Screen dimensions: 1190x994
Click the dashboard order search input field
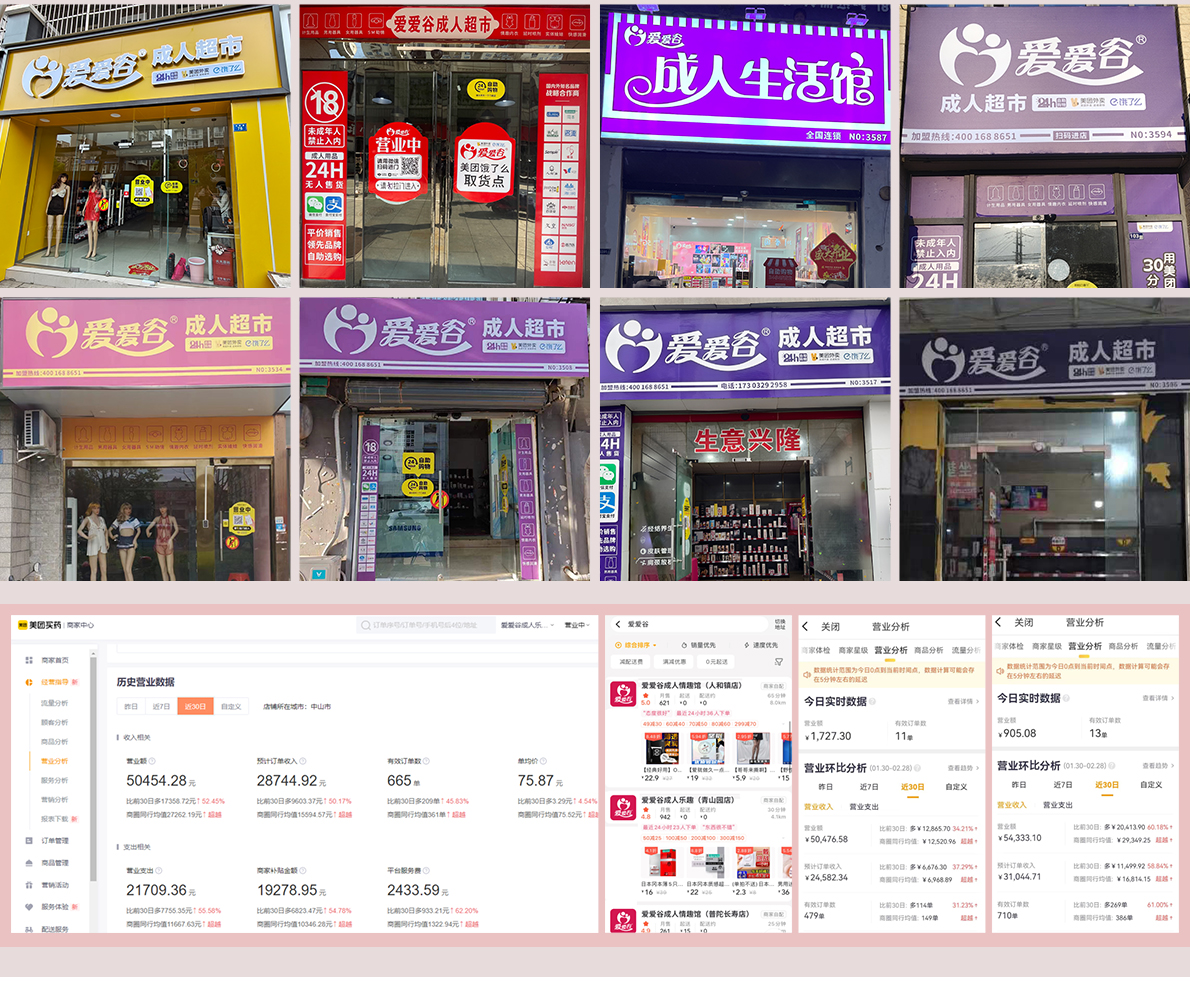425,625
